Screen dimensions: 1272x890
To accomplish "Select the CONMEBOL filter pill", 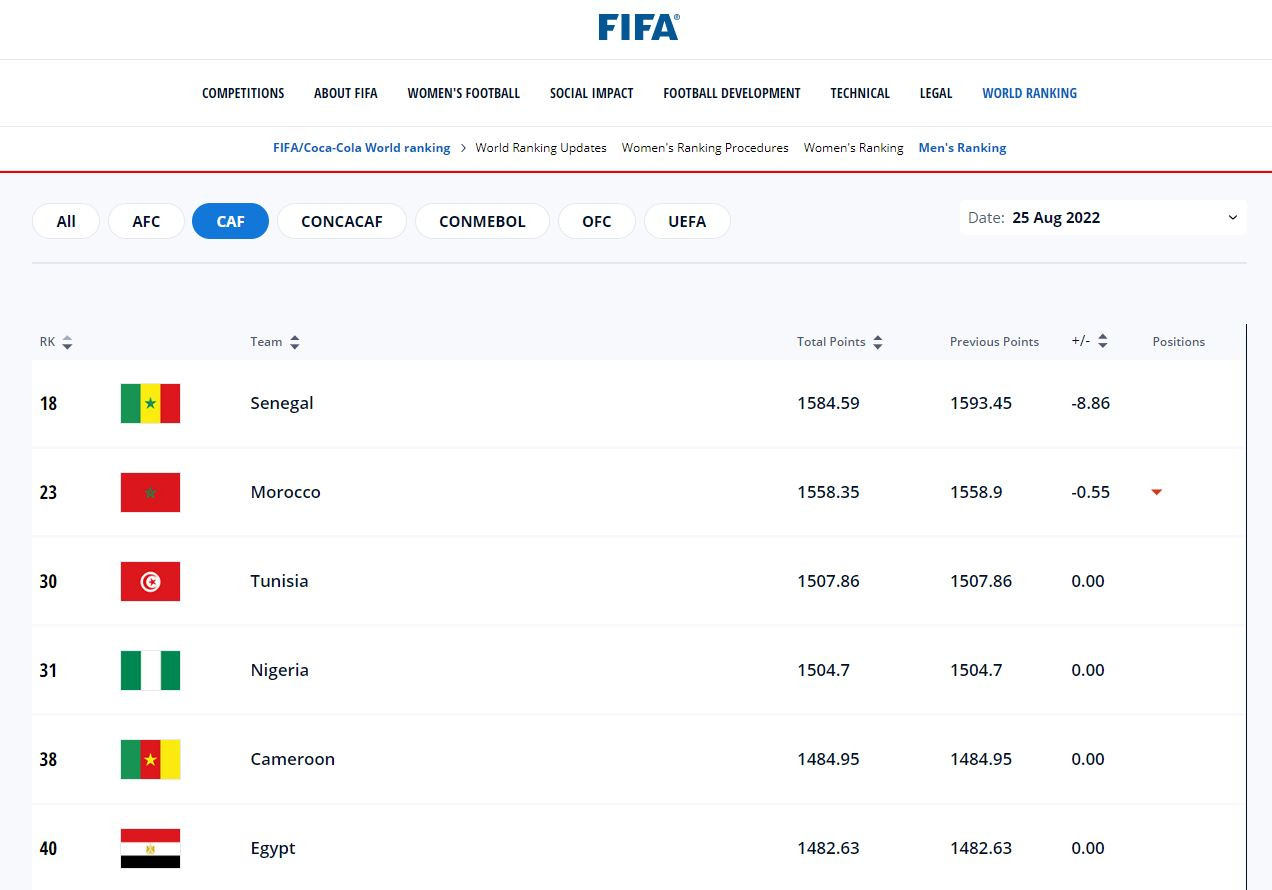I will pos(482,221).
